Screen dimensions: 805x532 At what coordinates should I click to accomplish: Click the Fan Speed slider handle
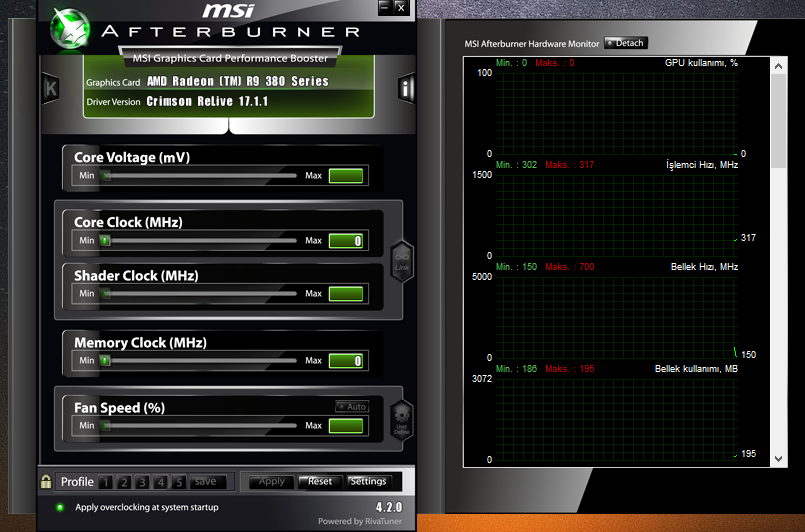(x=105, y=426)
